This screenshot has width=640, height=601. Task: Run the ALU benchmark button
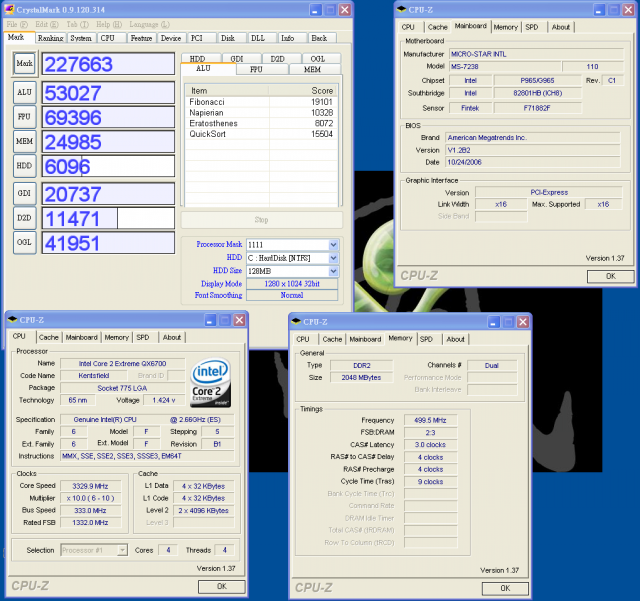pos(24,92)
